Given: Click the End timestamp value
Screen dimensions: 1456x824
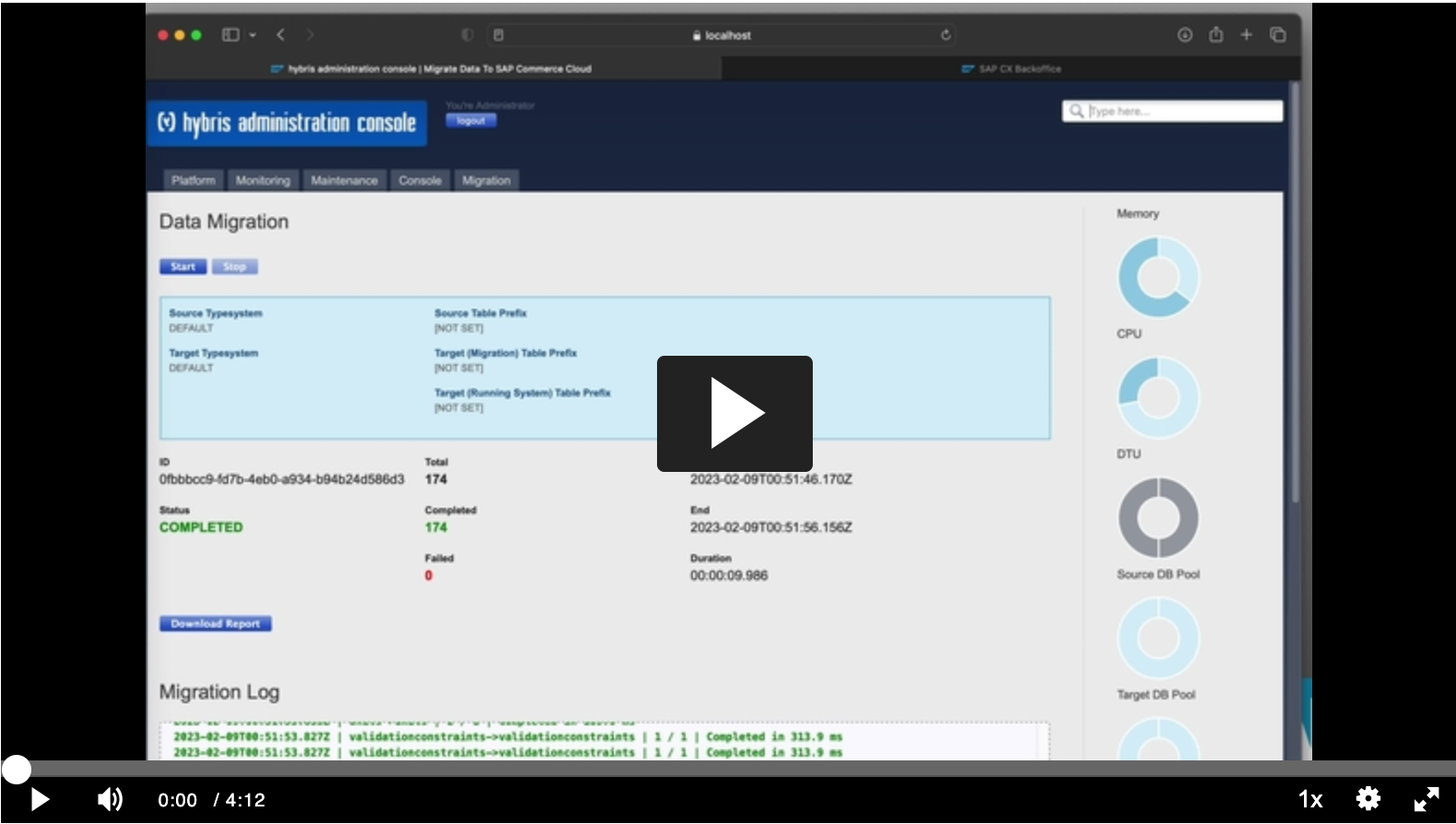Looking at the screenshot, I should coord(771,527).
